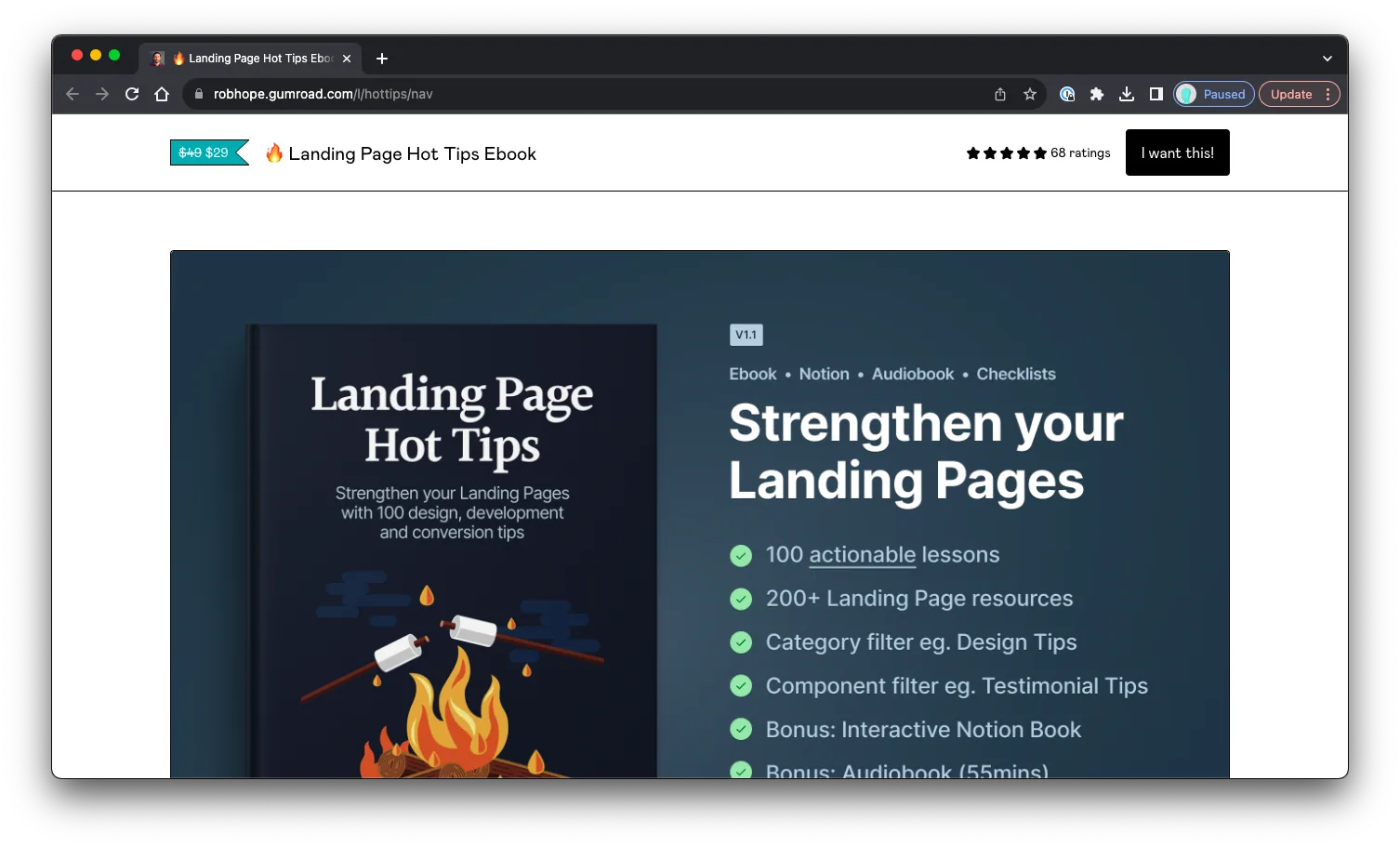
Task: Open the browser downloads
Action: tap(1127, 94)
